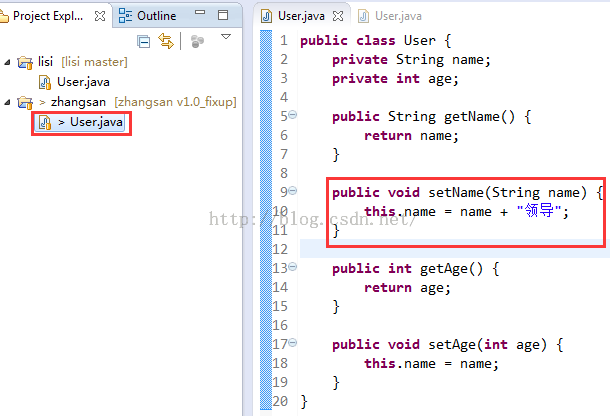Collapse the lisi project node
Screen dimensions: 610x416
point(7,62)
